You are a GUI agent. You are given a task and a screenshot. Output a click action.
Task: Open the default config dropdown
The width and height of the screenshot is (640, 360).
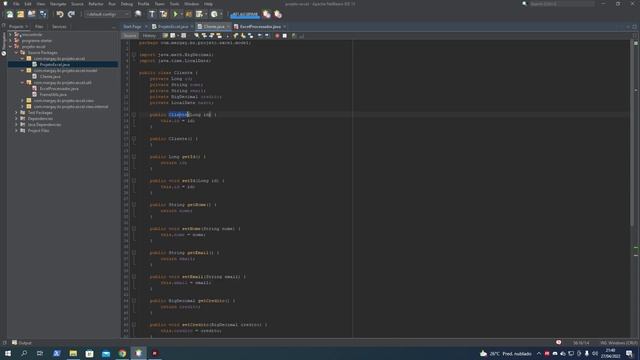pos(108,14)
